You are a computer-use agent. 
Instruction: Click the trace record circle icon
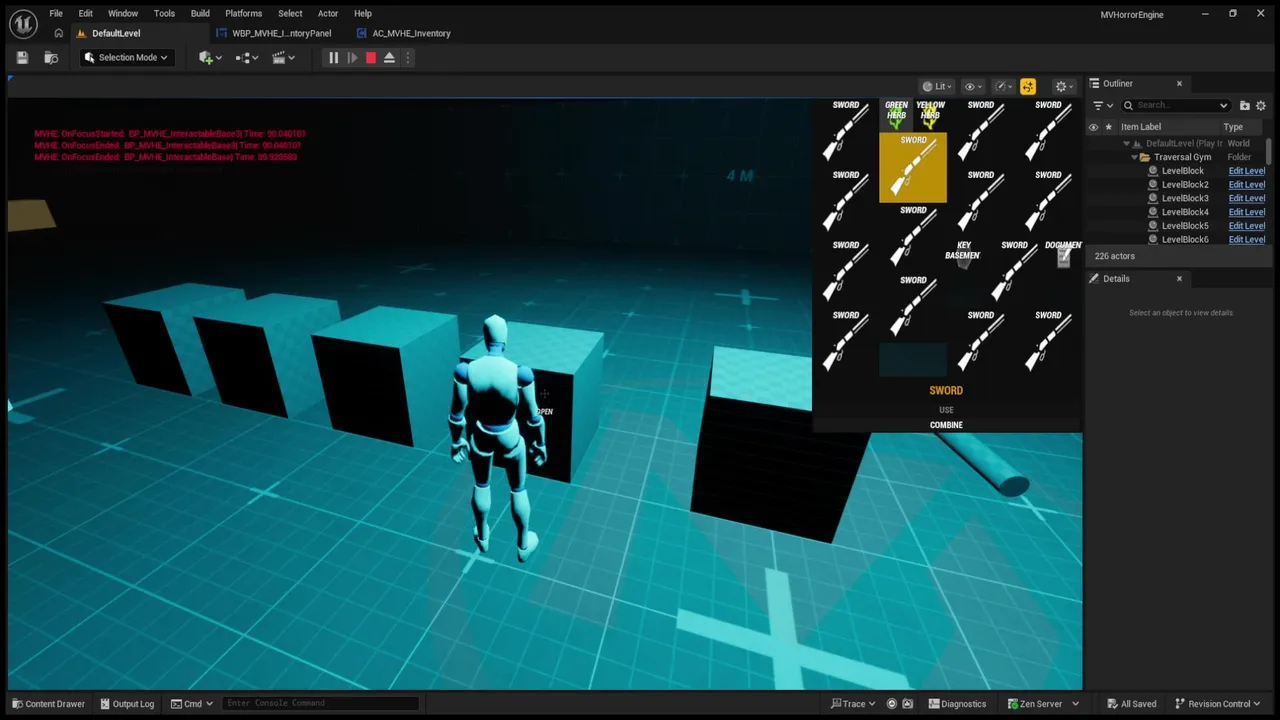pos(892,704)
